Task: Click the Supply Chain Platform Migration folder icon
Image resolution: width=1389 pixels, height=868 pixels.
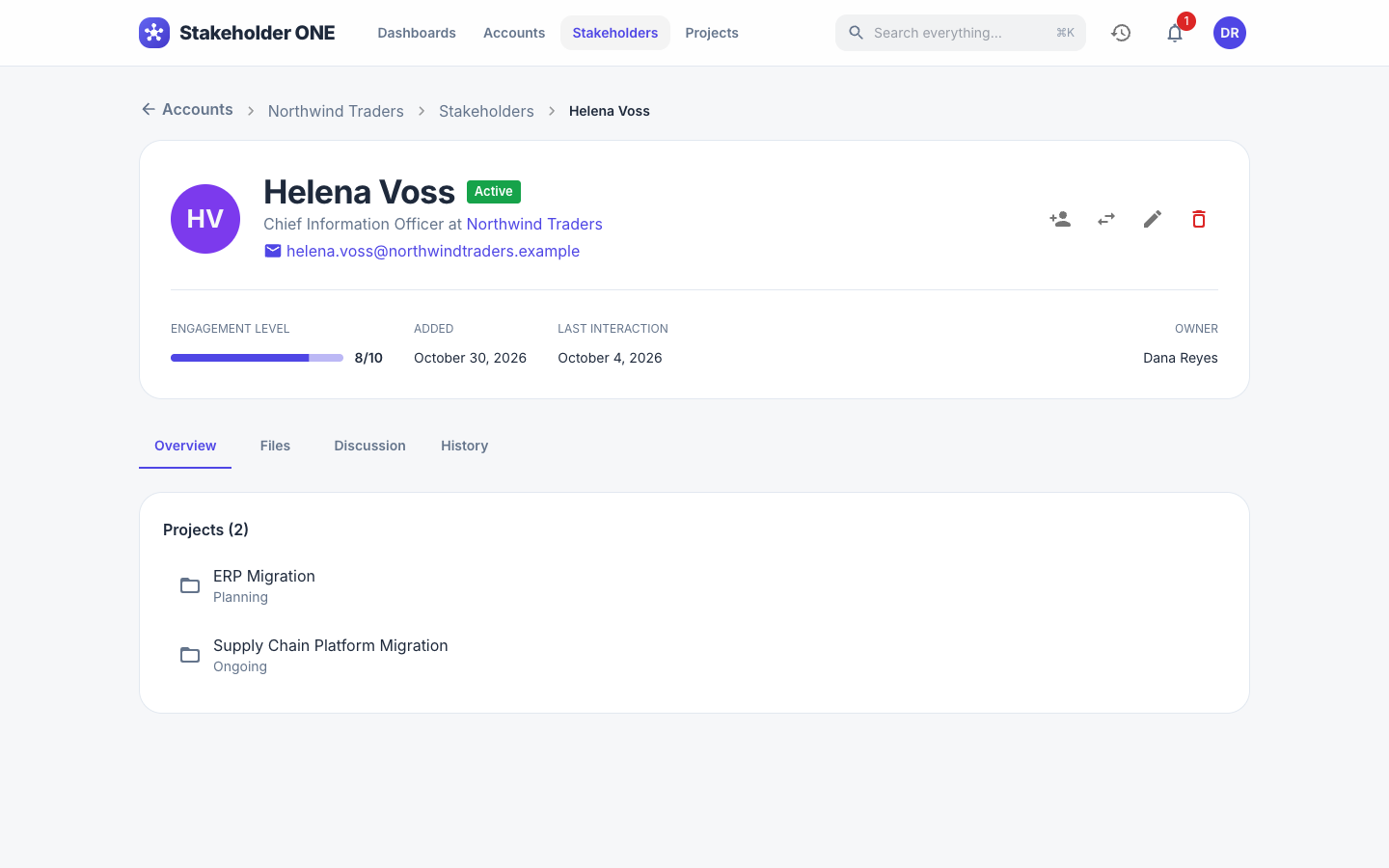Action: (190, 655)
